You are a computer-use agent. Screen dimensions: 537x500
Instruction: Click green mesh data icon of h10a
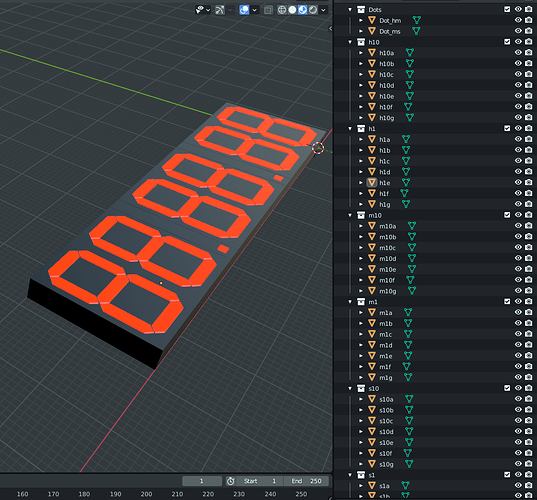click(x=410, y=53)
